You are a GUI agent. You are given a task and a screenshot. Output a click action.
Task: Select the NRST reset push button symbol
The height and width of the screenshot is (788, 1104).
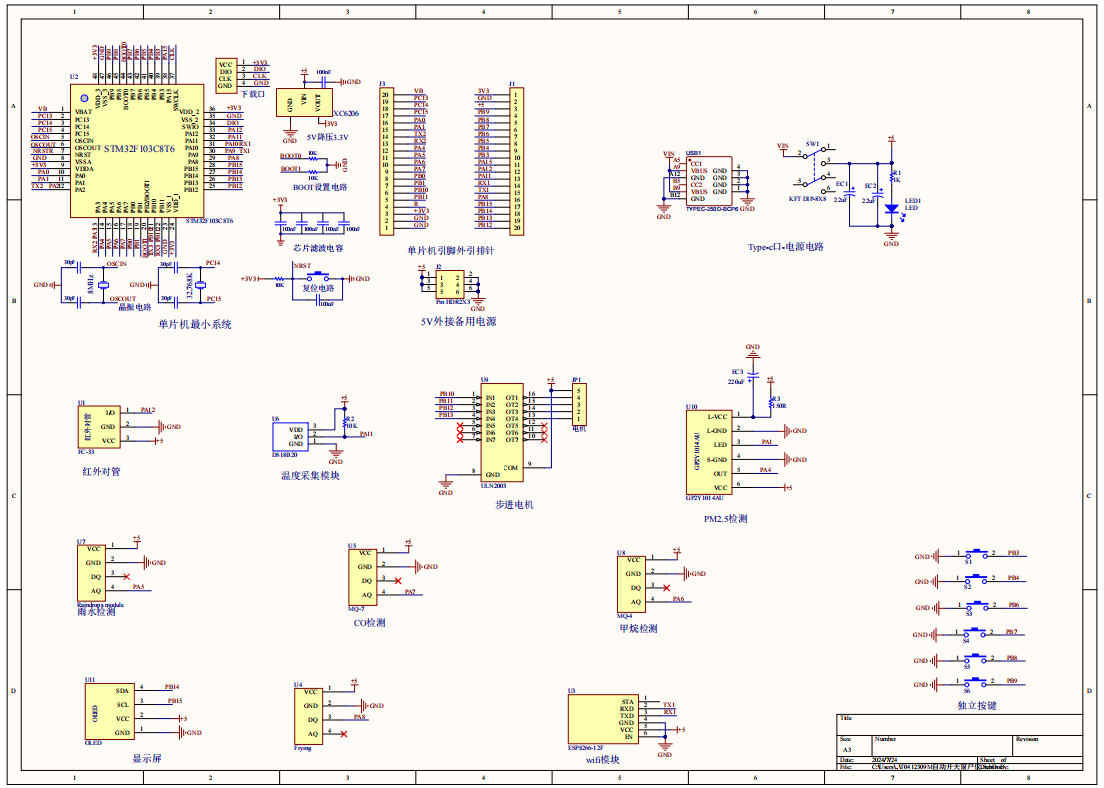[x=320, y=277]
